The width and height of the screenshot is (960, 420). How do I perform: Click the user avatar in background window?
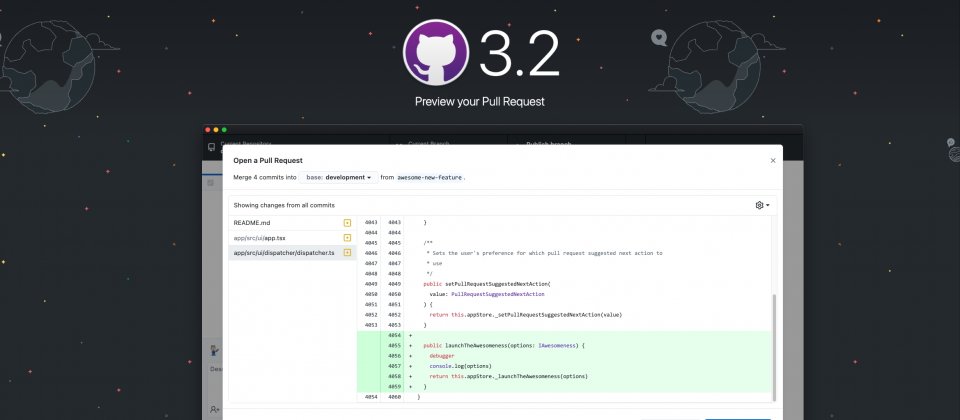click(215, 351)
